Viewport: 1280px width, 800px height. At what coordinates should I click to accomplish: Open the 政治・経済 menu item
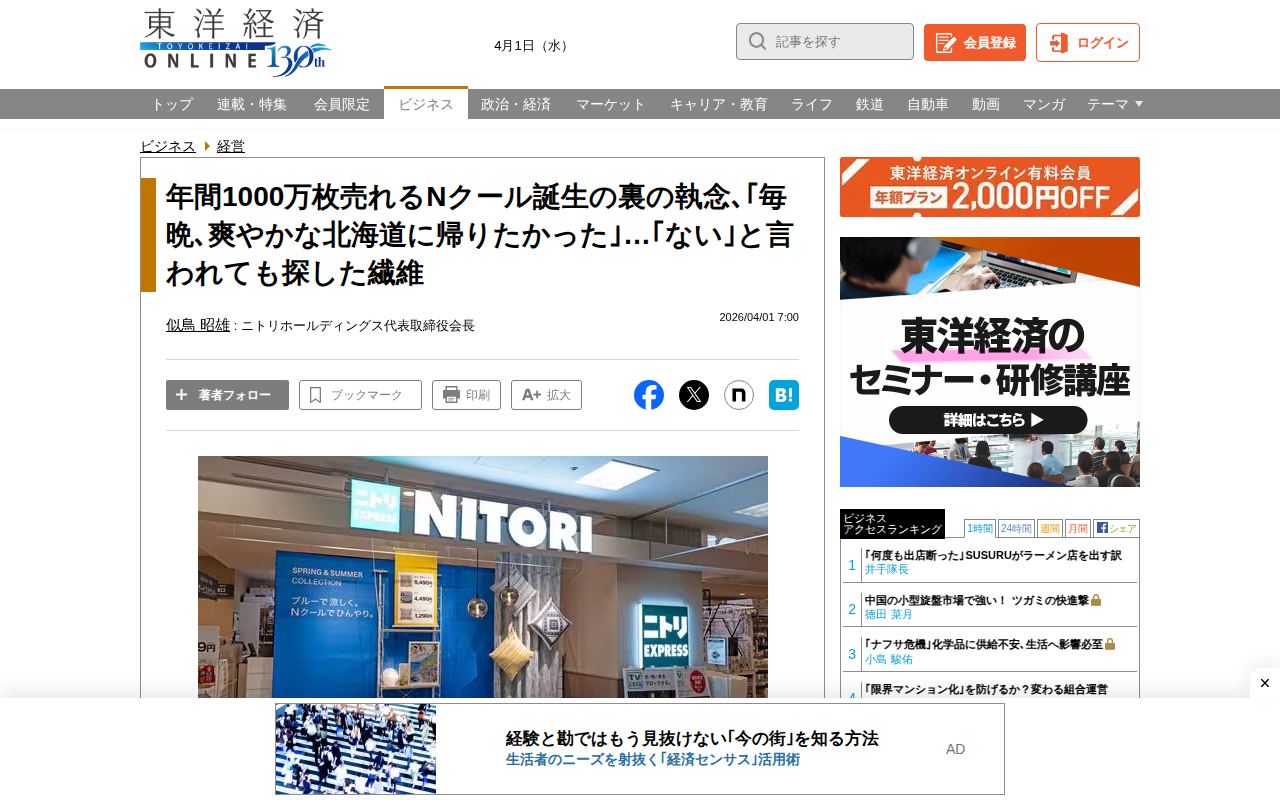pos(516,104)
